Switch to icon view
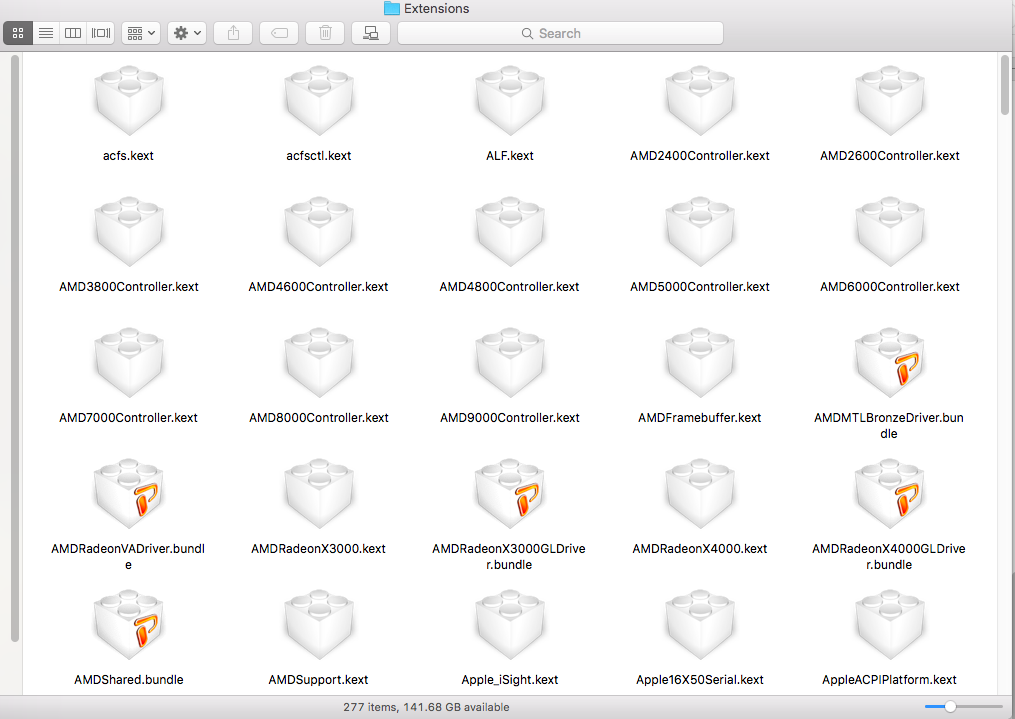 click(18, 33)
